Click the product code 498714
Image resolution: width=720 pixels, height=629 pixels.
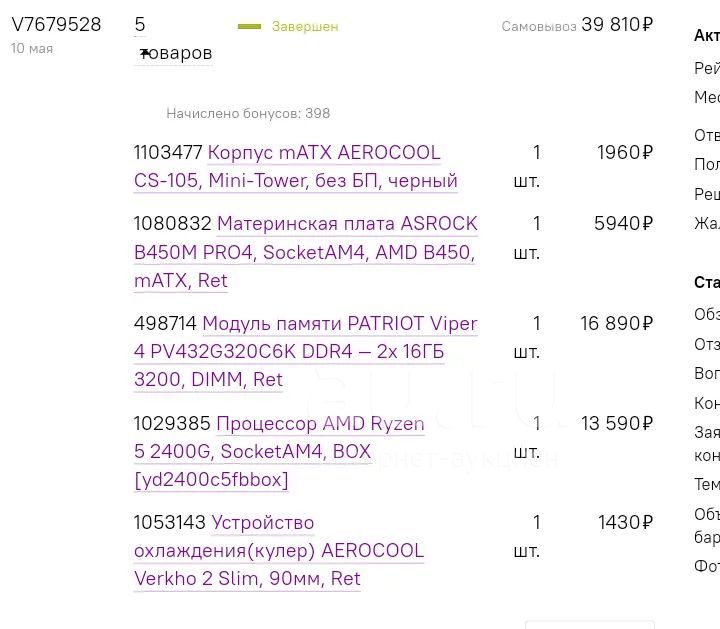165,324
